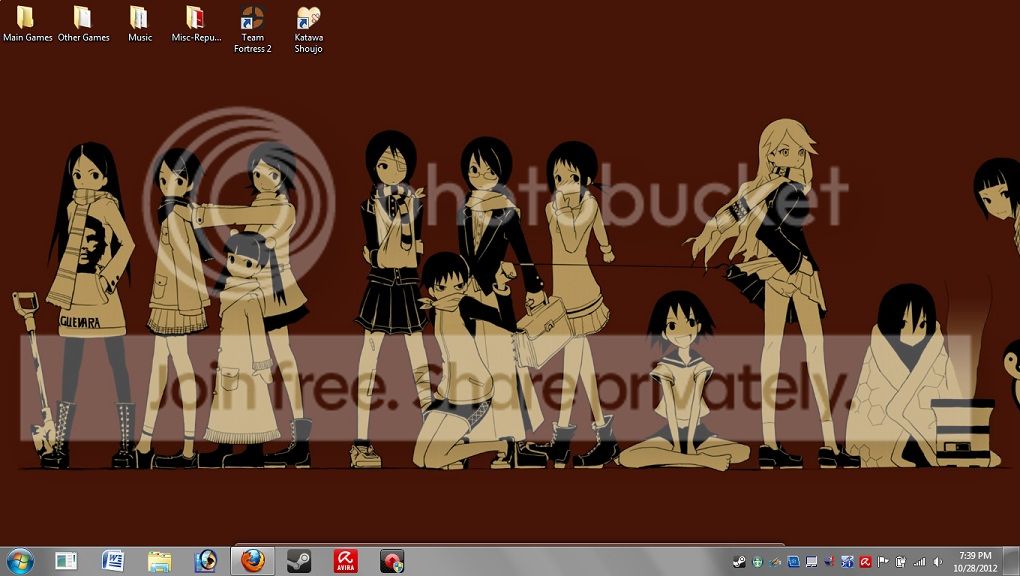
Task: Open the Misc-Repu... folder
Action: pyautogui.click(x=196, y=25)
